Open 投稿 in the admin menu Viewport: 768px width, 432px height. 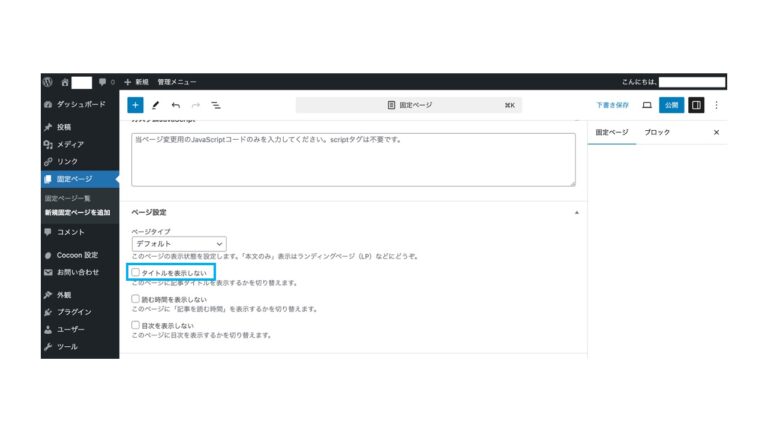[80, 127]
